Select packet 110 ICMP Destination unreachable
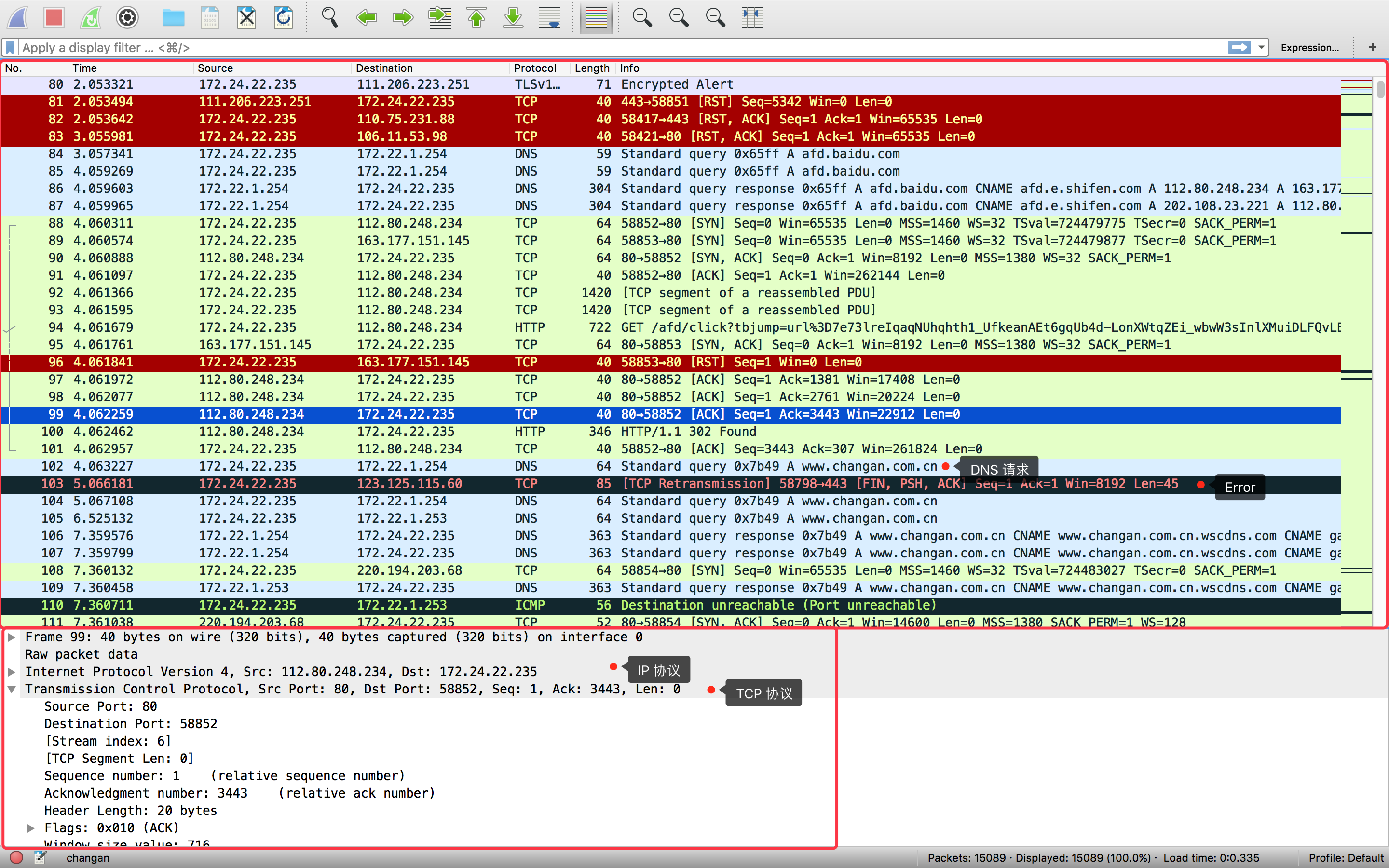Screen dimensions: 1389x868 pyautogui.click(x=671, y=605)
